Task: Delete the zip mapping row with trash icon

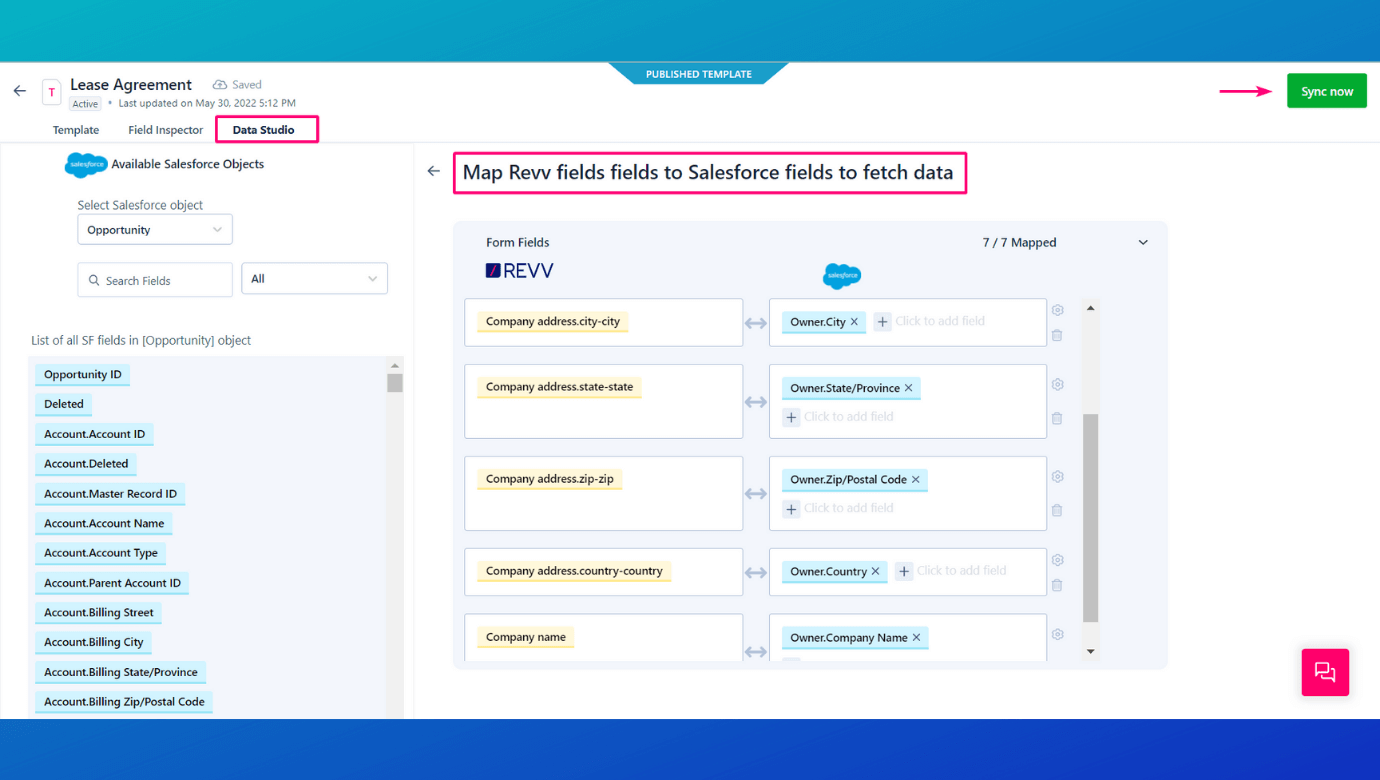Action: pos(1057,510)
